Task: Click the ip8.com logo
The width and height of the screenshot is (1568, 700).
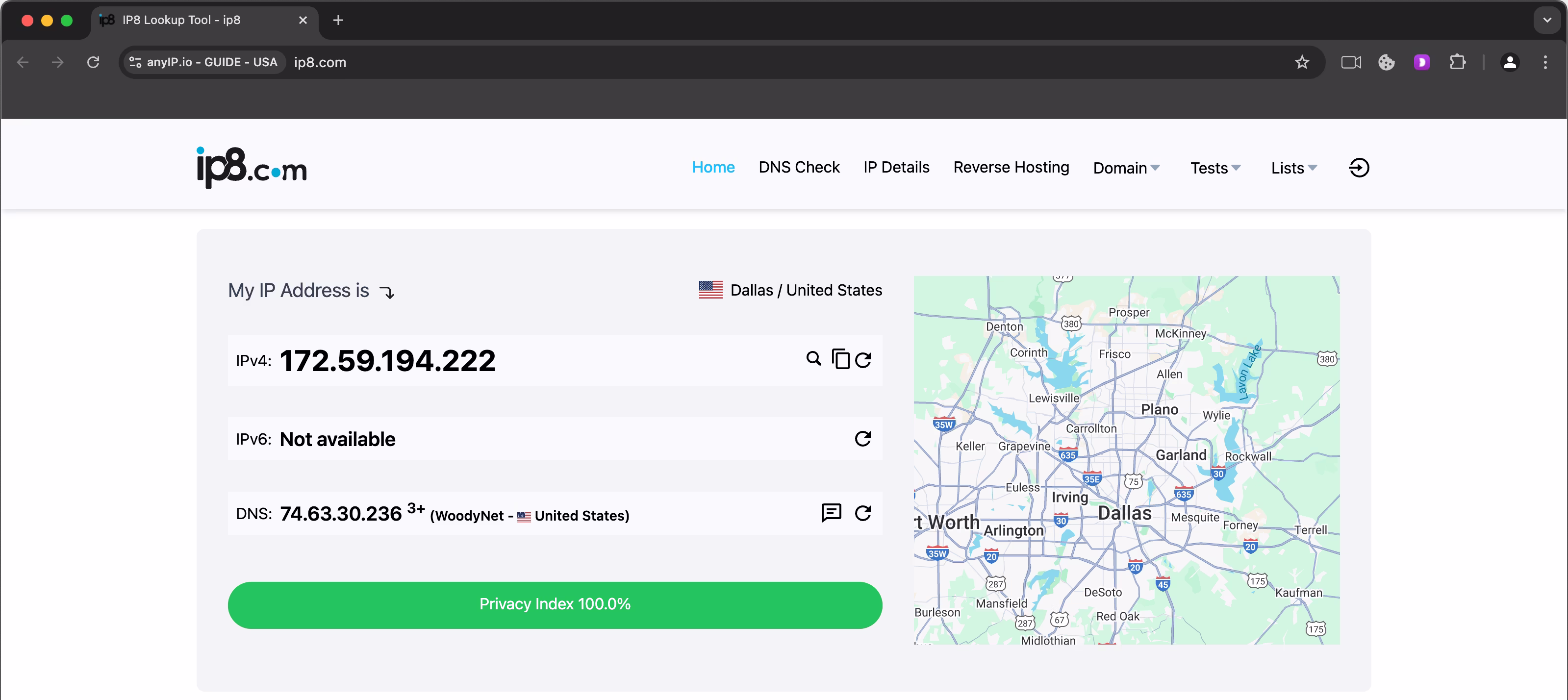Action: click(252, 167)
